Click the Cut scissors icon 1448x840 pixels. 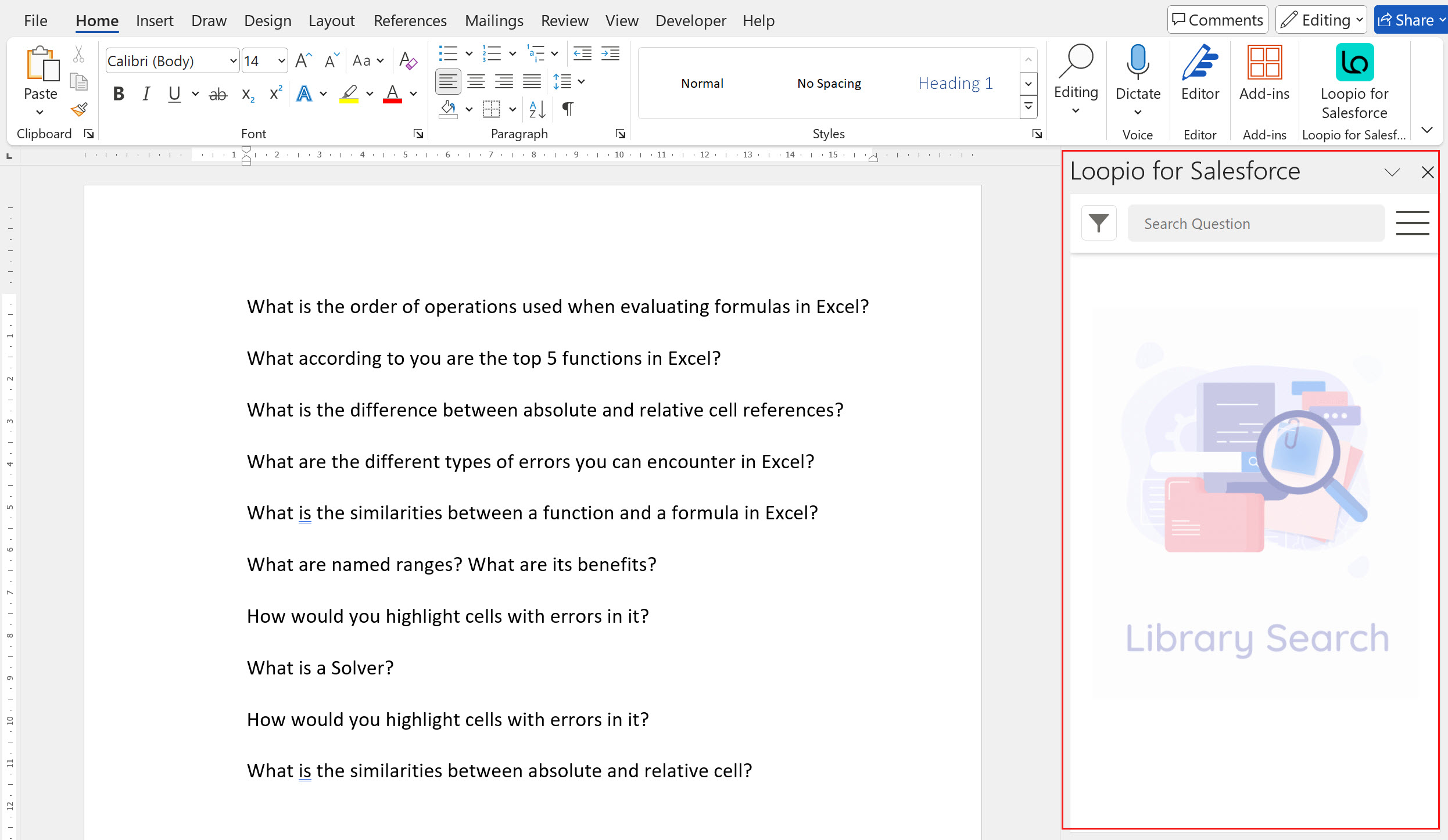pos(79,55)
